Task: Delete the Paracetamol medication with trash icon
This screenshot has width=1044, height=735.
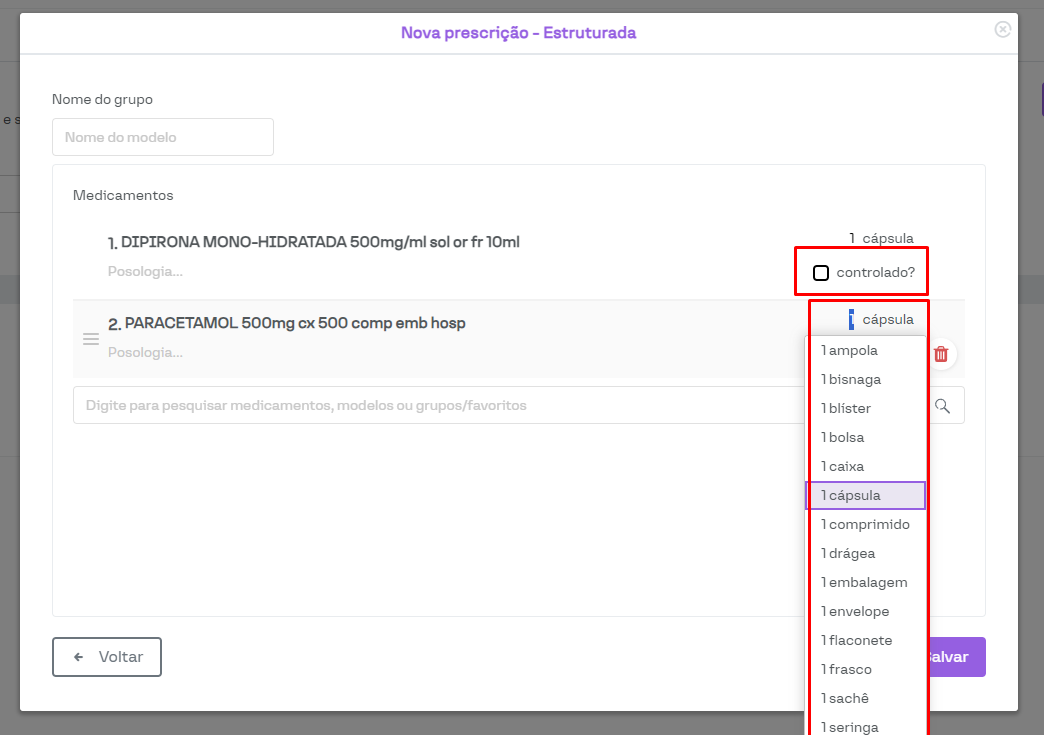Action: [941, 354]
